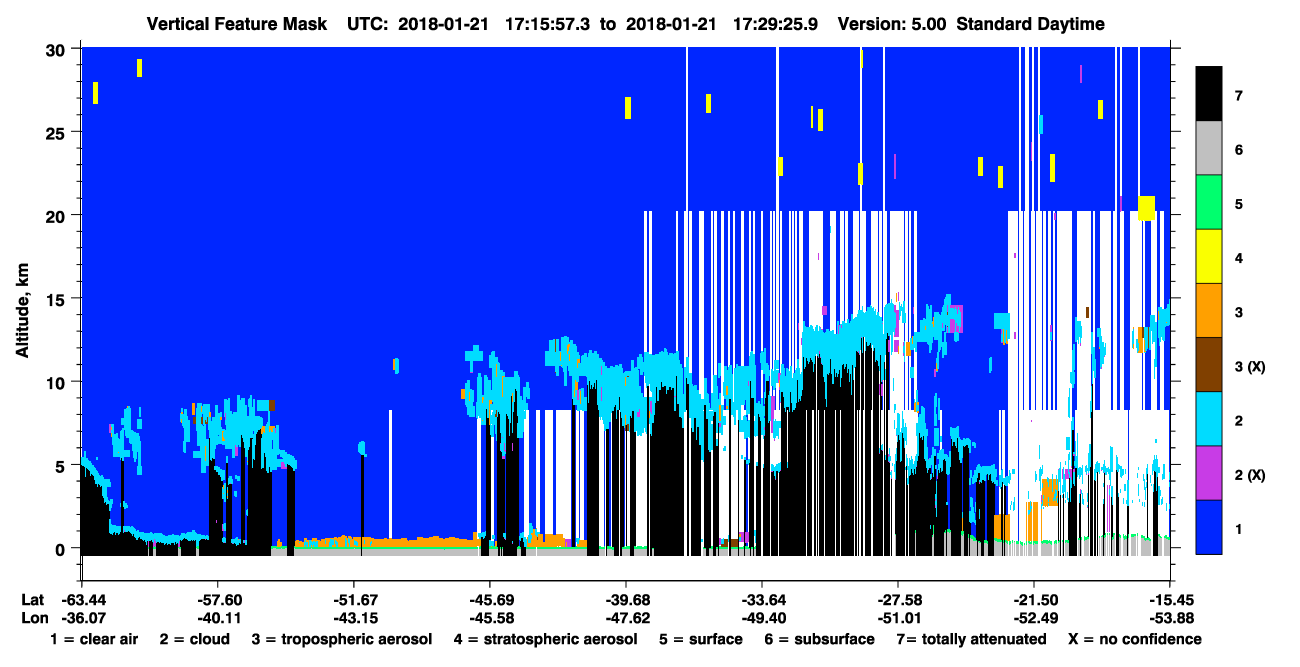The image size is (1300, 667).
Task: Select latitude value '-15.45'
Action: pos(1170,599)
